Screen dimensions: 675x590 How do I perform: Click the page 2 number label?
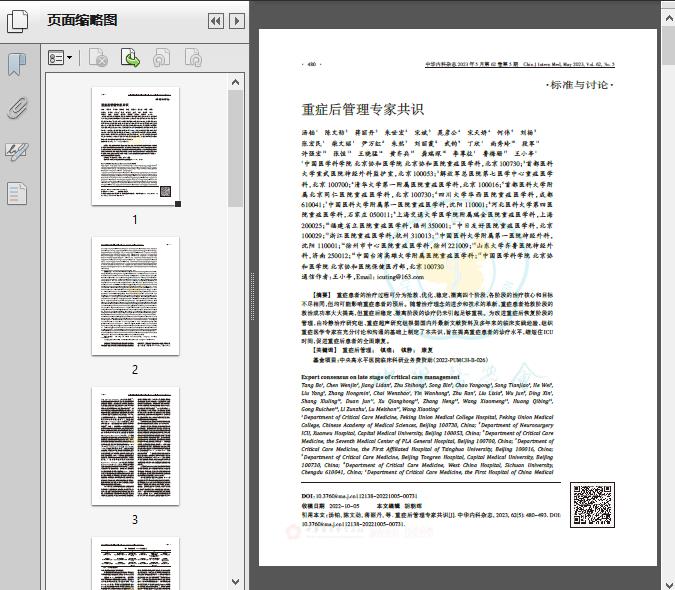click(135, 370)
